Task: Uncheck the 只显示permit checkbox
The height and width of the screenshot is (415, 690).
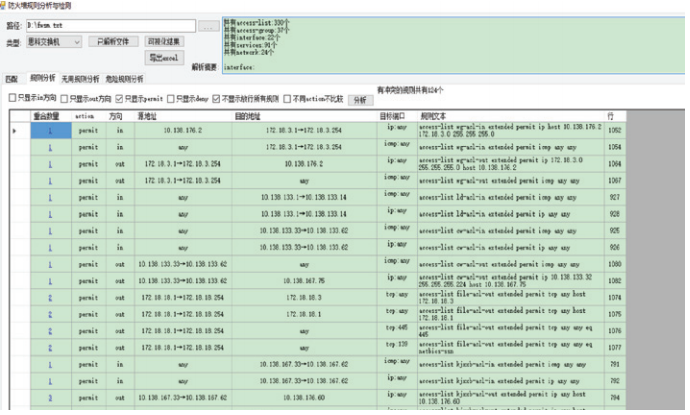Action: pyautogui.click(x=119, y=99)
